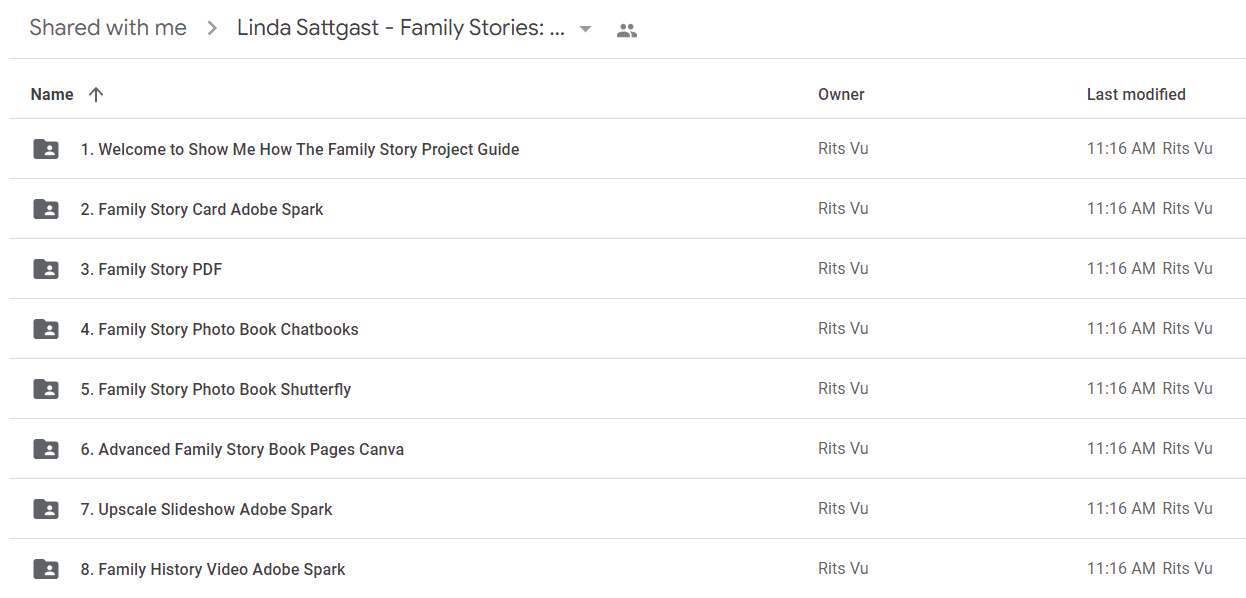The image size is (1246, 598).
Task: Click folder icon next to Family Story PDF
Action: (46, 269)
